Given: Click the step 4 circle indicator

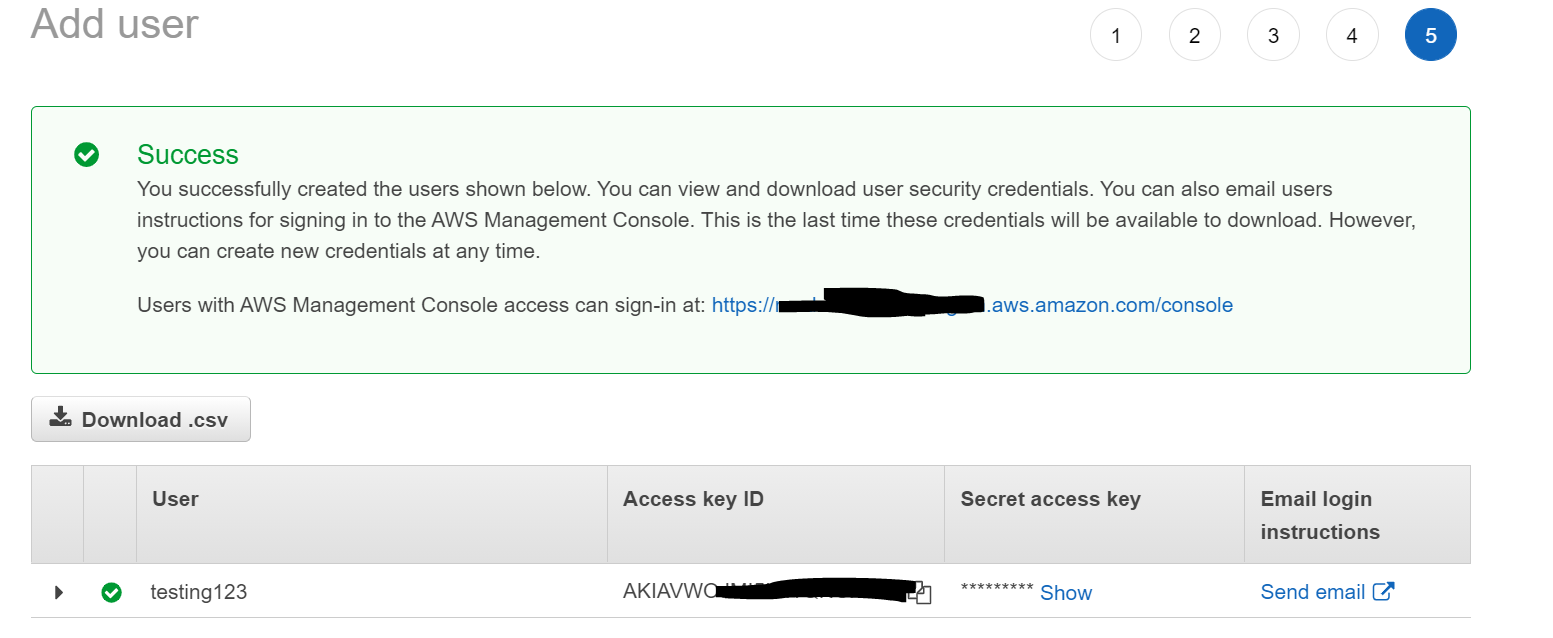Looking at the screenshot, I should [x=1351, y=34].
